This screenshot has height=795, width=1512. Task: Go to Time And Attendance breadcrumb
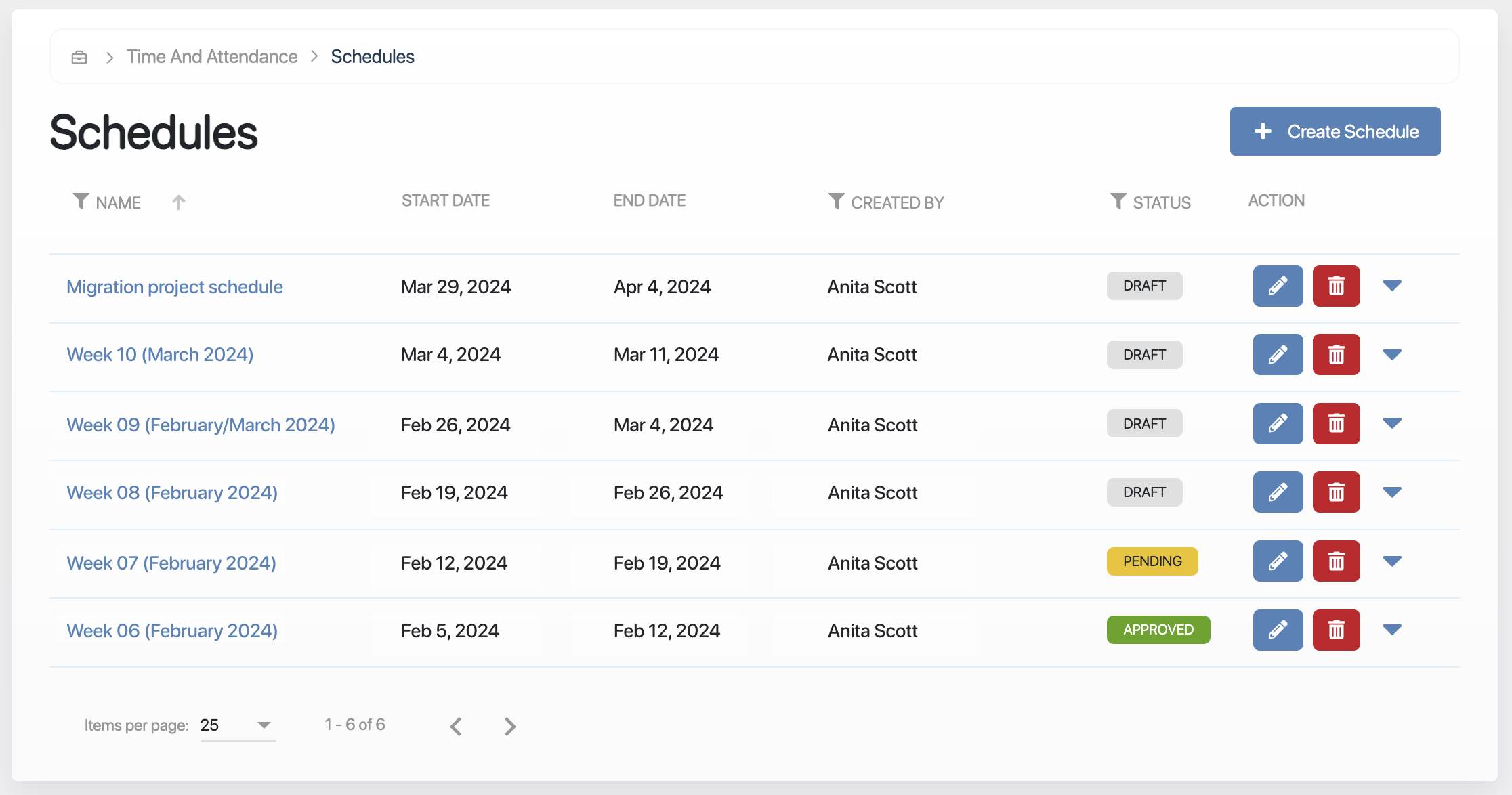pos(212,57)
